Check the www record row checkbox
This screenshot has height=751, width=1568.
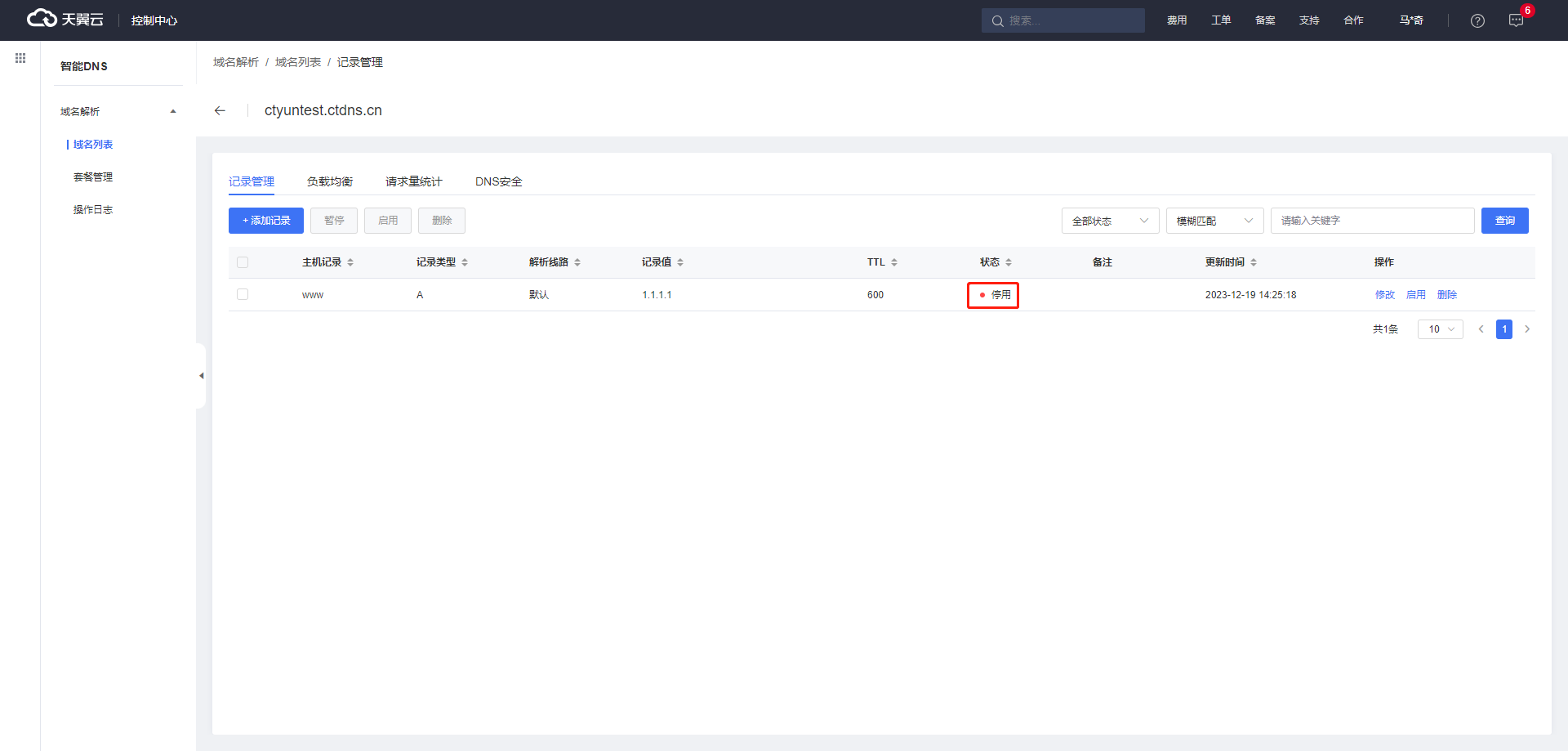point(243,294)
